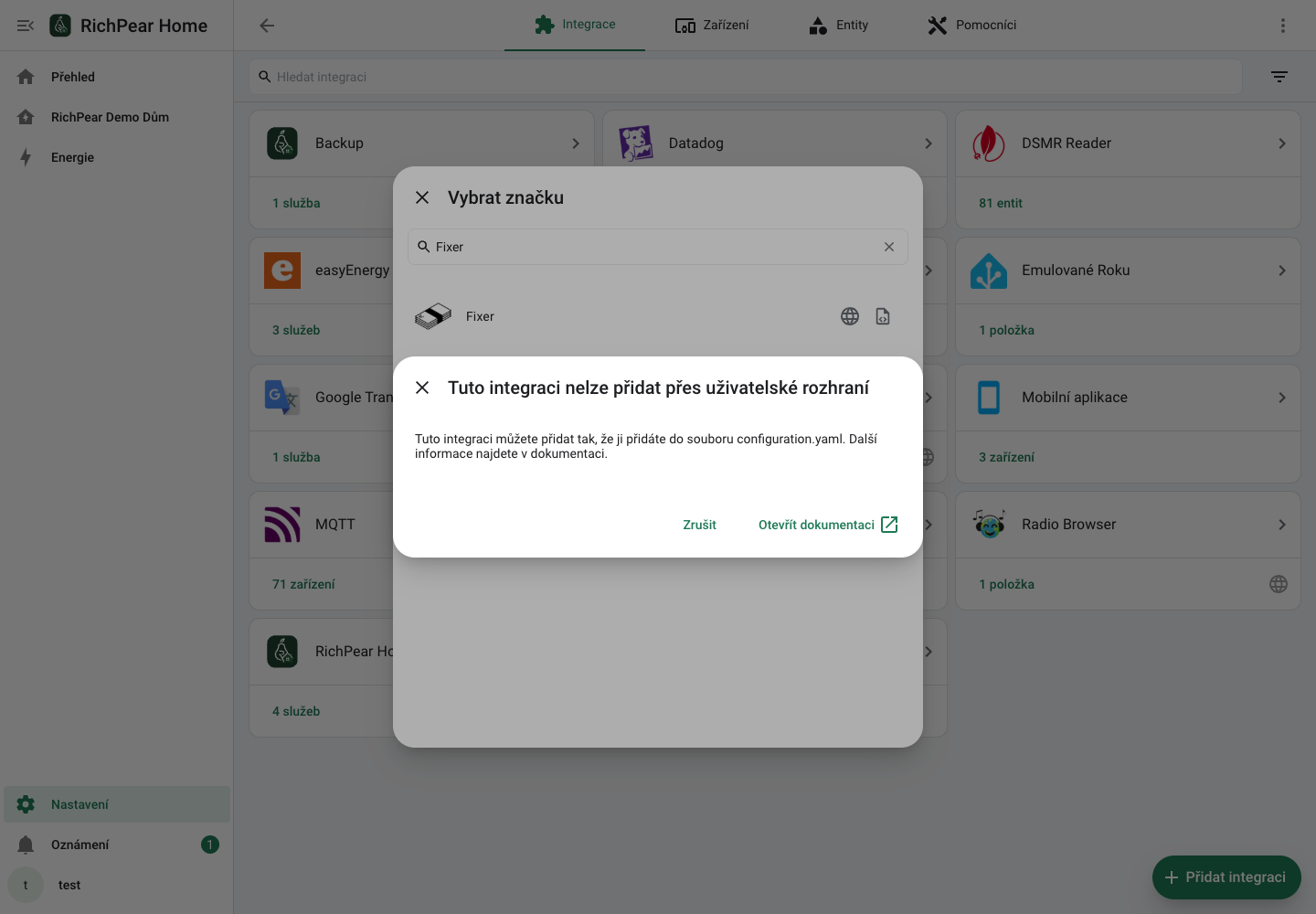Image resolution: width=1316 pixels, height=914 pixels.
Task: Click the Google Translate icon
Action: coord(282,398)
